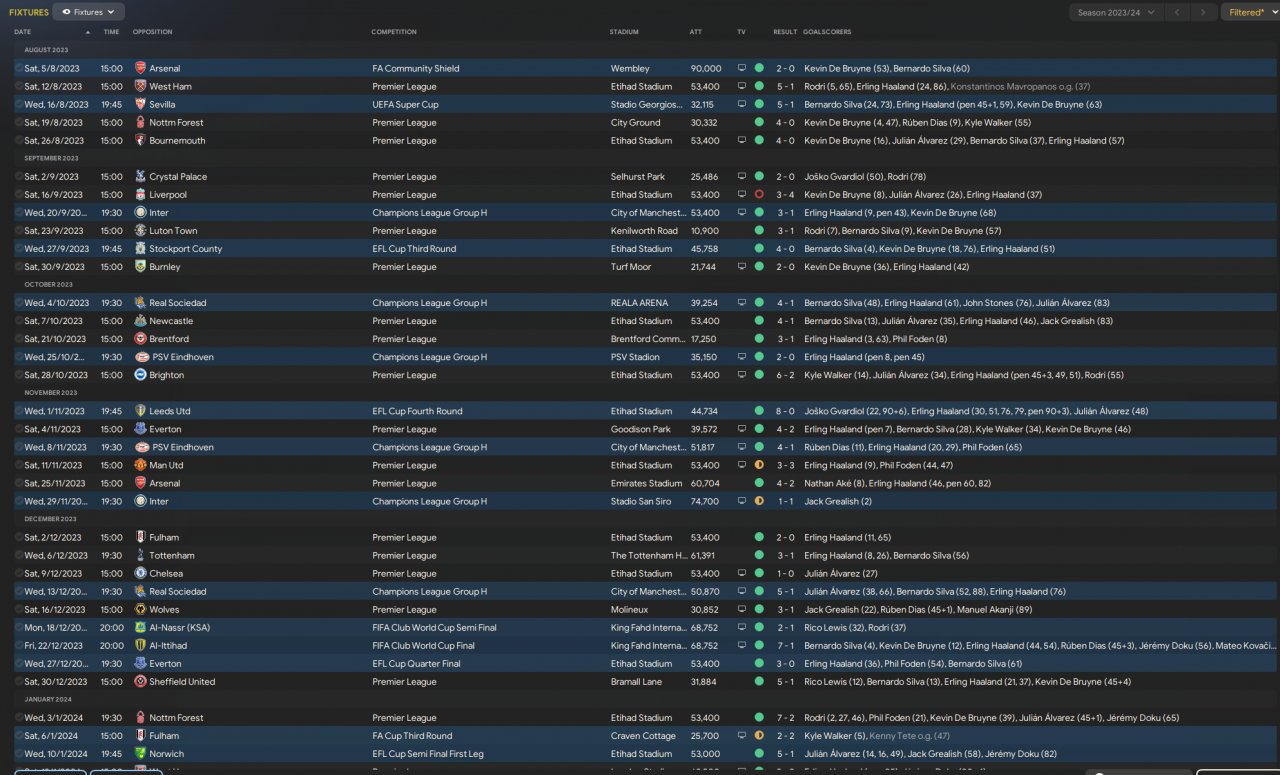
Task: Click the Newcastle club badge
Action: (x=140, y=321)
